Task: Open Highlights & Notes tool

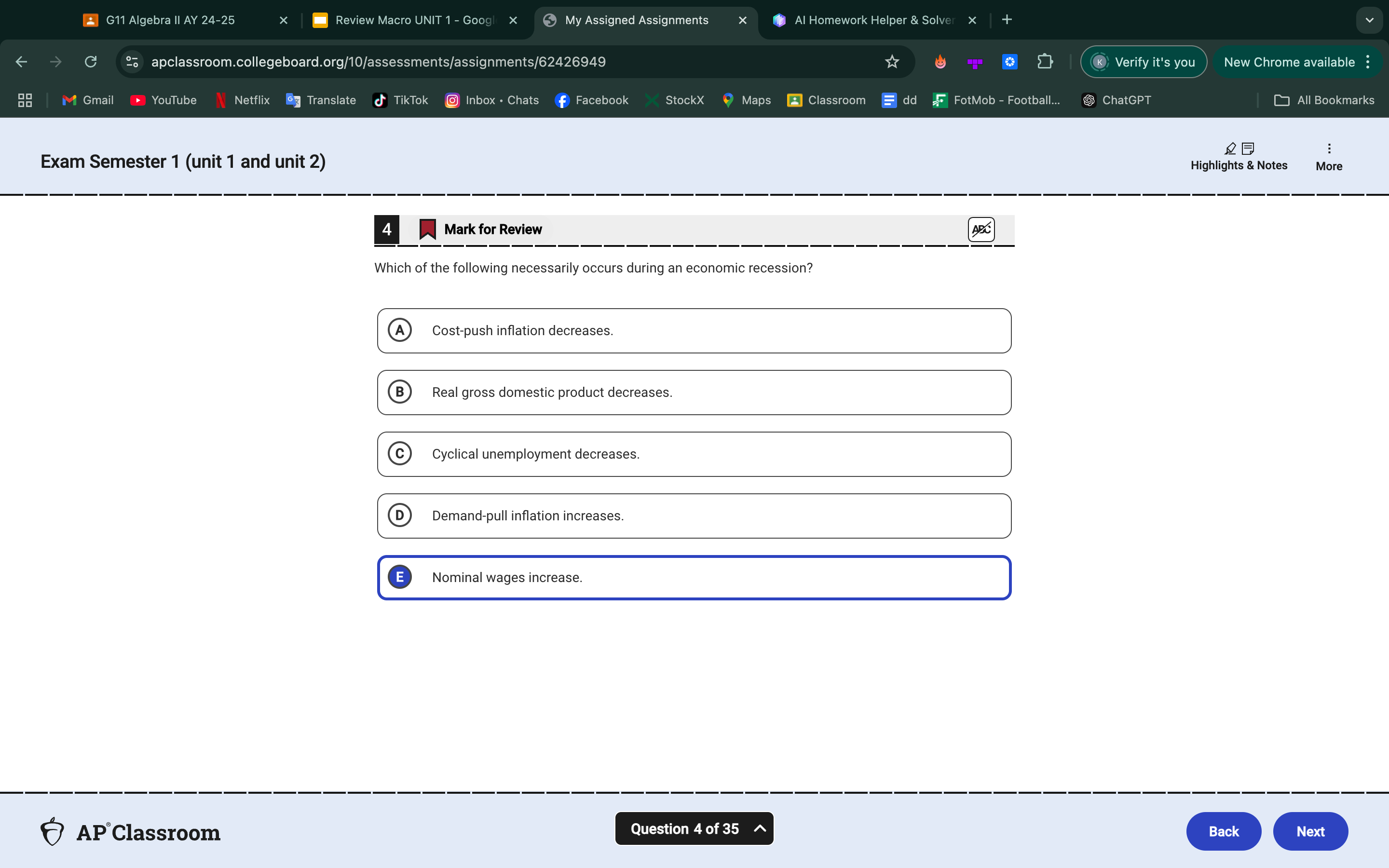Action: click(x=1239, y=157)
